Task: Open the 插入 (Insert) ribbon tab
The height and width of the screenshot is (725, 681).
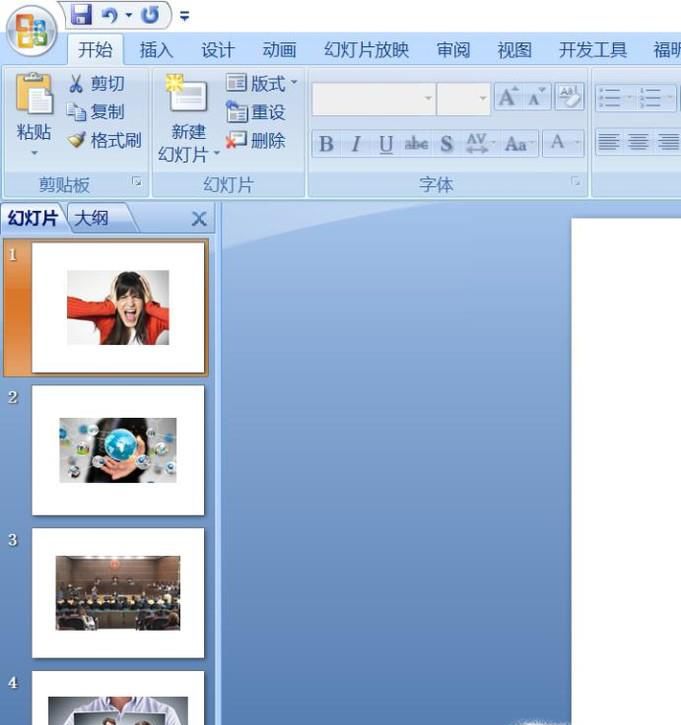Action: point(156,50)
